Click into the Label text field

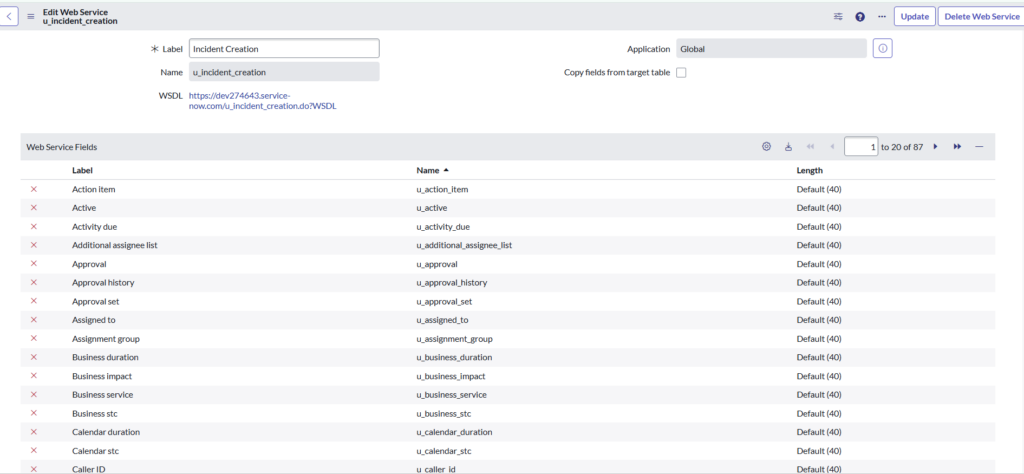coord(284,48)
